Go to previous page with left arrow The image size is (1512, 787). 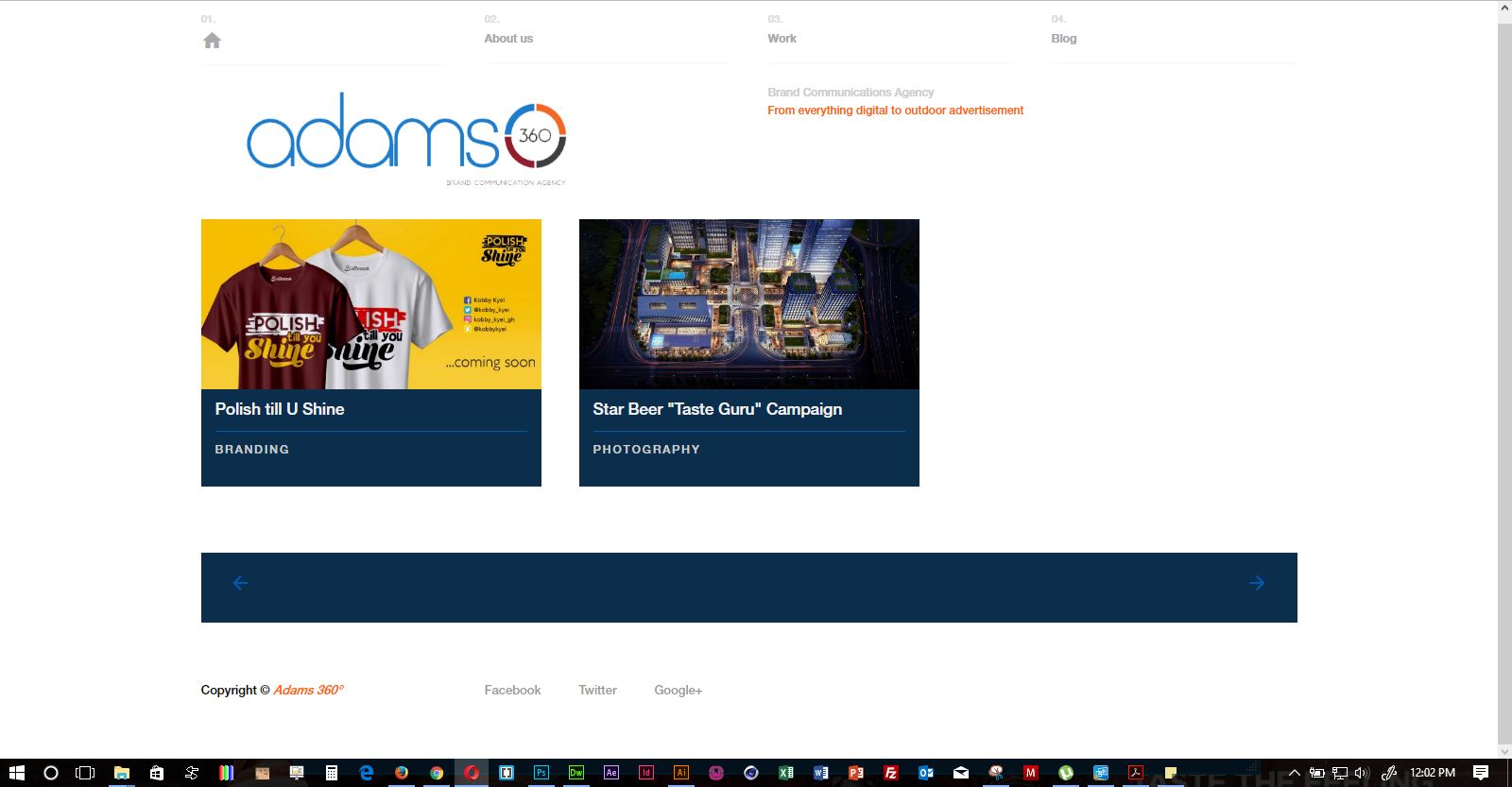[240, 583]
